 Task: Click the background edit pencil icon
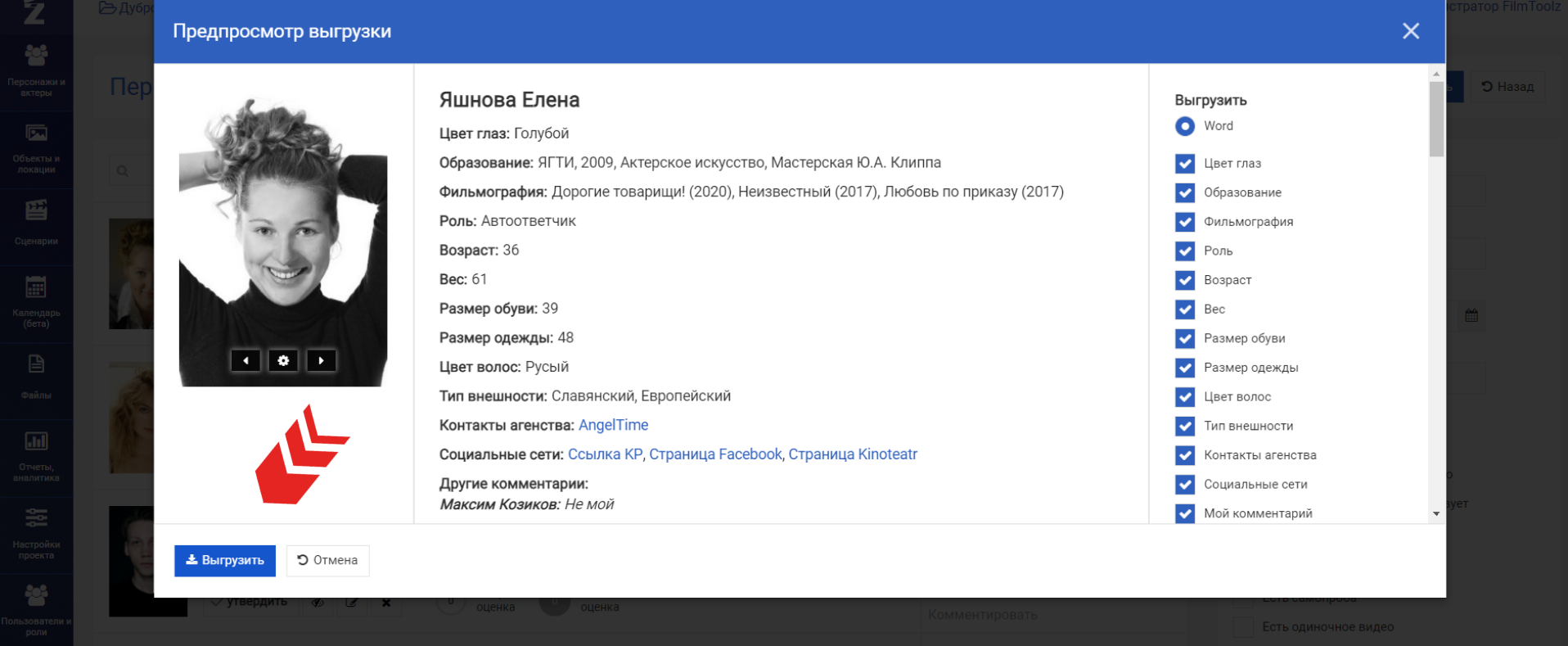351,603
